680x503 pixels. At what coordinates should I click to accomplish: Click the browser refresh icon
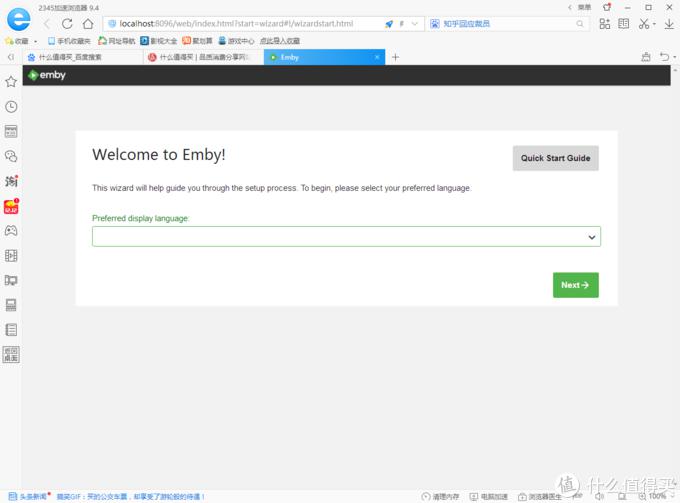[x=67, y=23]
